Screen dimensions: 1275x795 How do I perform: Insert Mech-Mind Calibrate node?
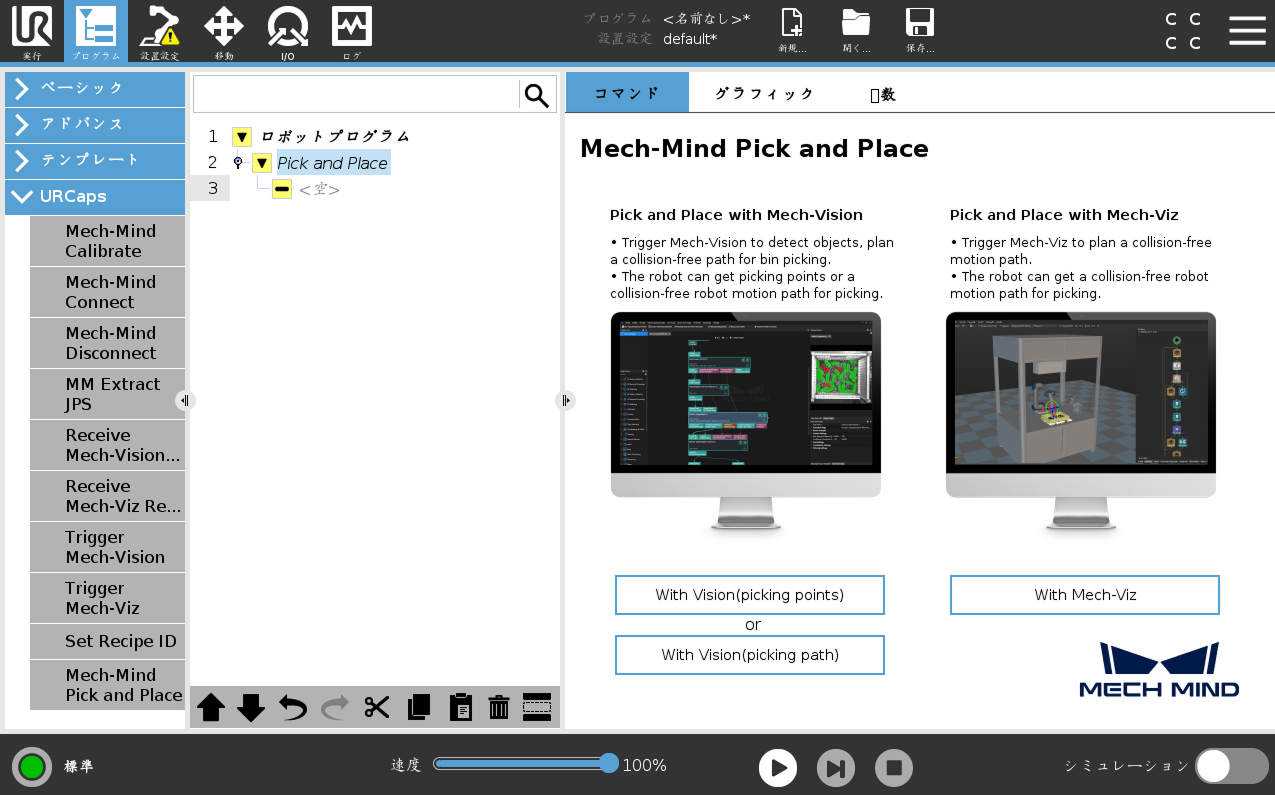[107, 241]
